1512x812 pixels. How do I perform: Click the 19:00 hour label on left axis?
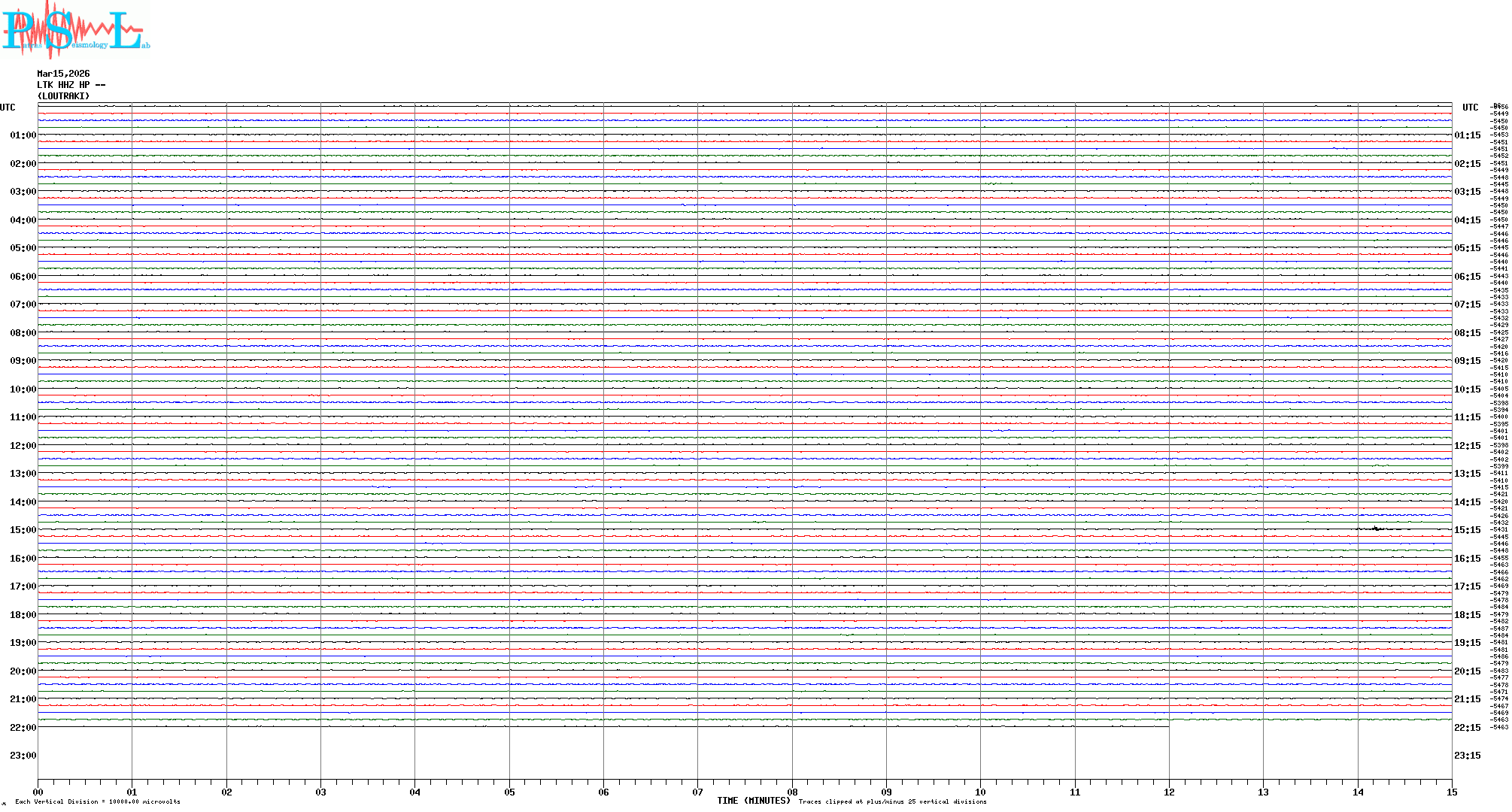pos(23,643)
